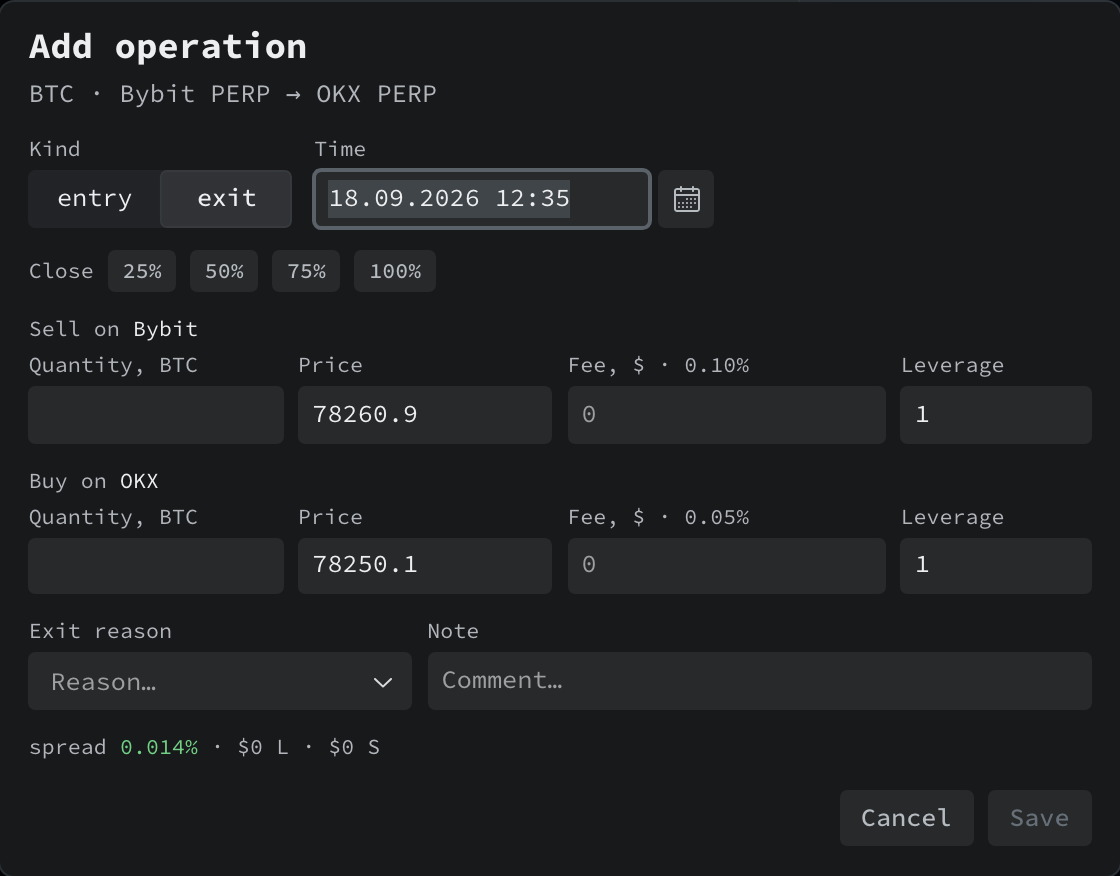This screenshot has width=1120, height=876.
Task: Click the "$0 S" summary value
Action: [x=354, y=747]
